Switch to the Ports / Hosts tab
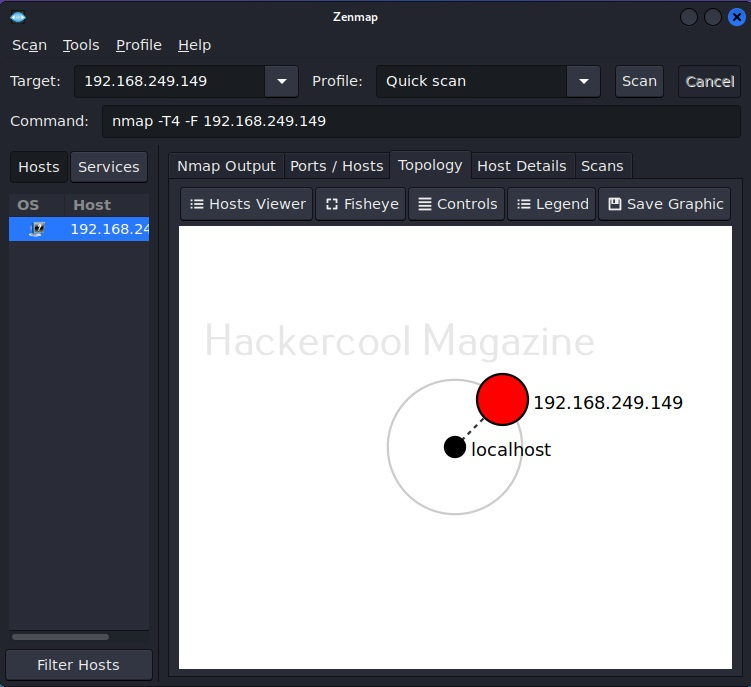Image resolution: width=751 pixels, height=687 pixels. click(x=337, y=166)
